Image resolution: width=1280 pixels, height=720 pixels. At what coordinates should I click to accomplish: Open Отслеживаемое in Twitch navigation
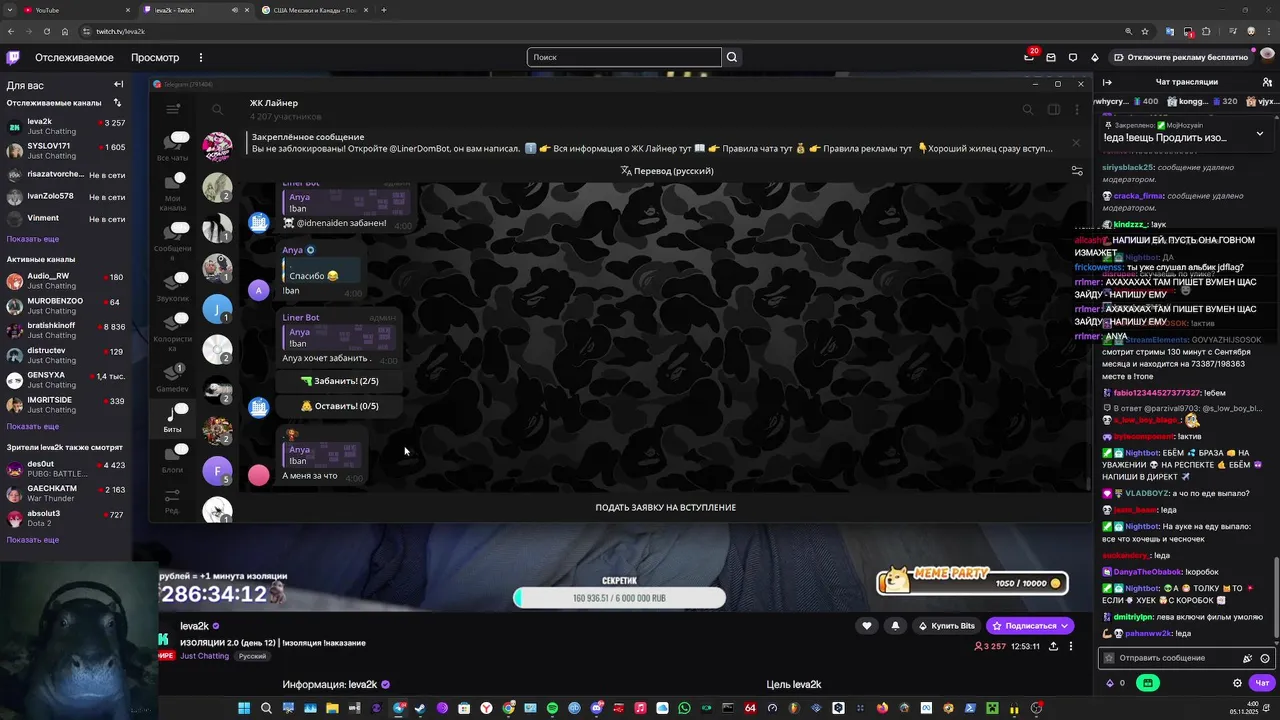74,57
